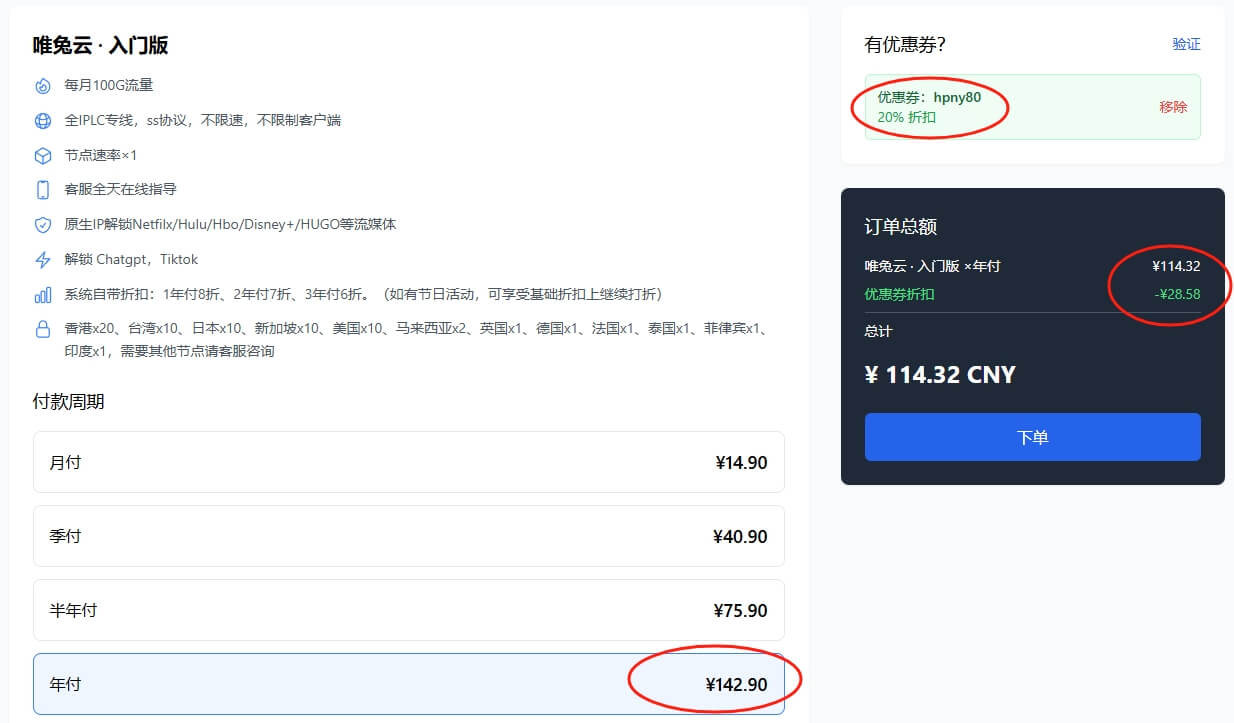Click the chart icon beside 系统自带折扣

(42, 294)
